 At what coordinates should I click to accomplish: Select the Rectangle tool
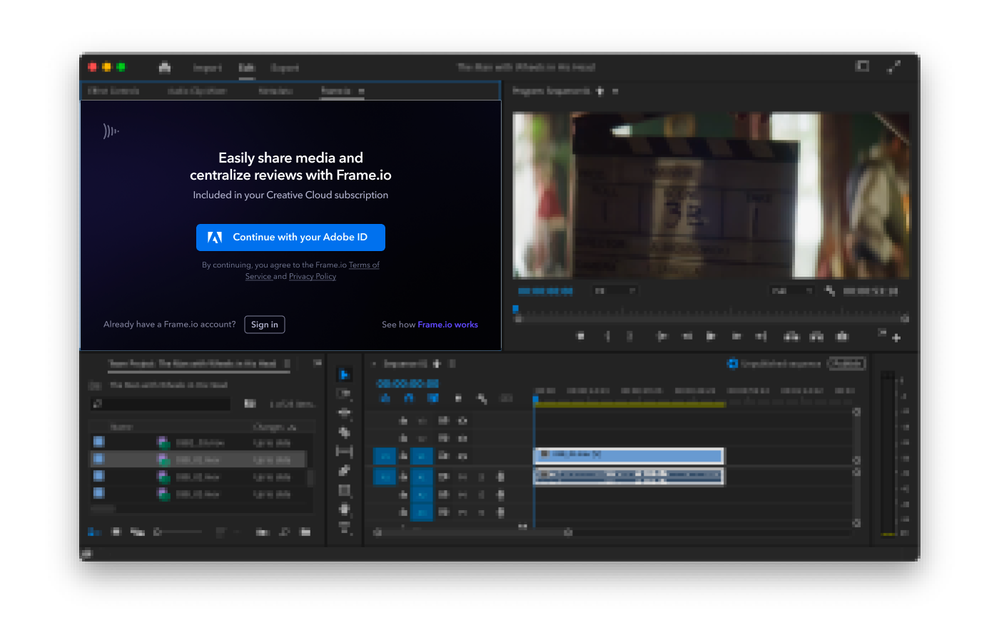(344, 490)
